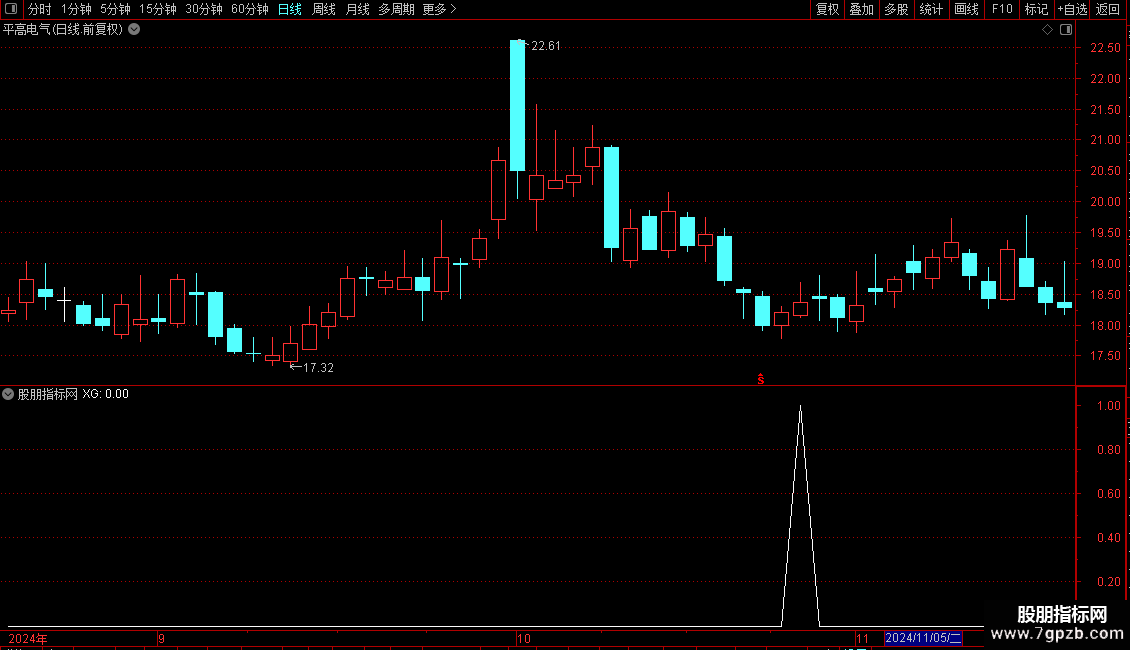Open the dropdown beside 平高电气 title
Screen dimensions: 1130x650
coord(134,30)
